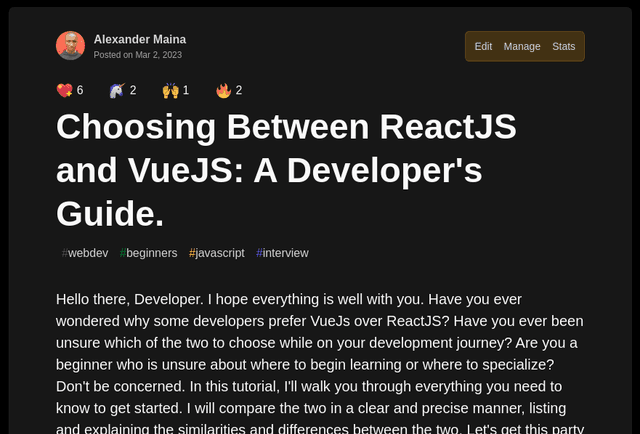640x434 pixels.
Task: Click the heart reaction count 6
Action: pos(80,90)
